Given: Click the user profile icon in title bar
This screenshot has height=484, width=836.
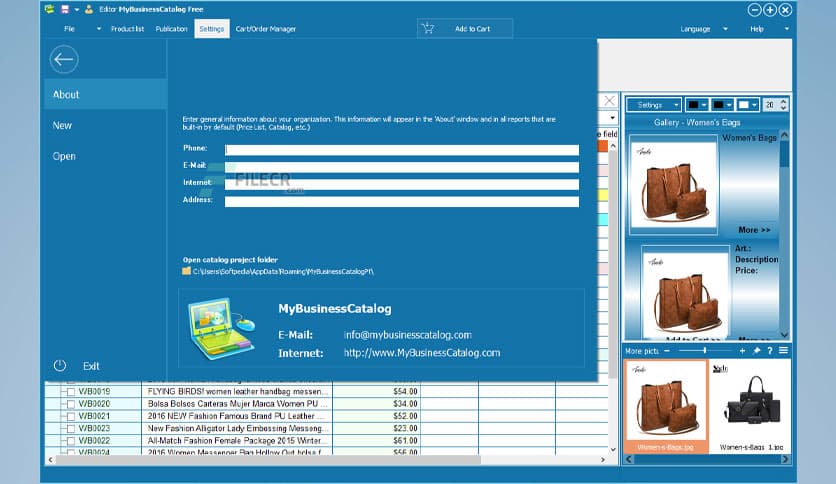Looking at the screenshot, I should 89,9.
